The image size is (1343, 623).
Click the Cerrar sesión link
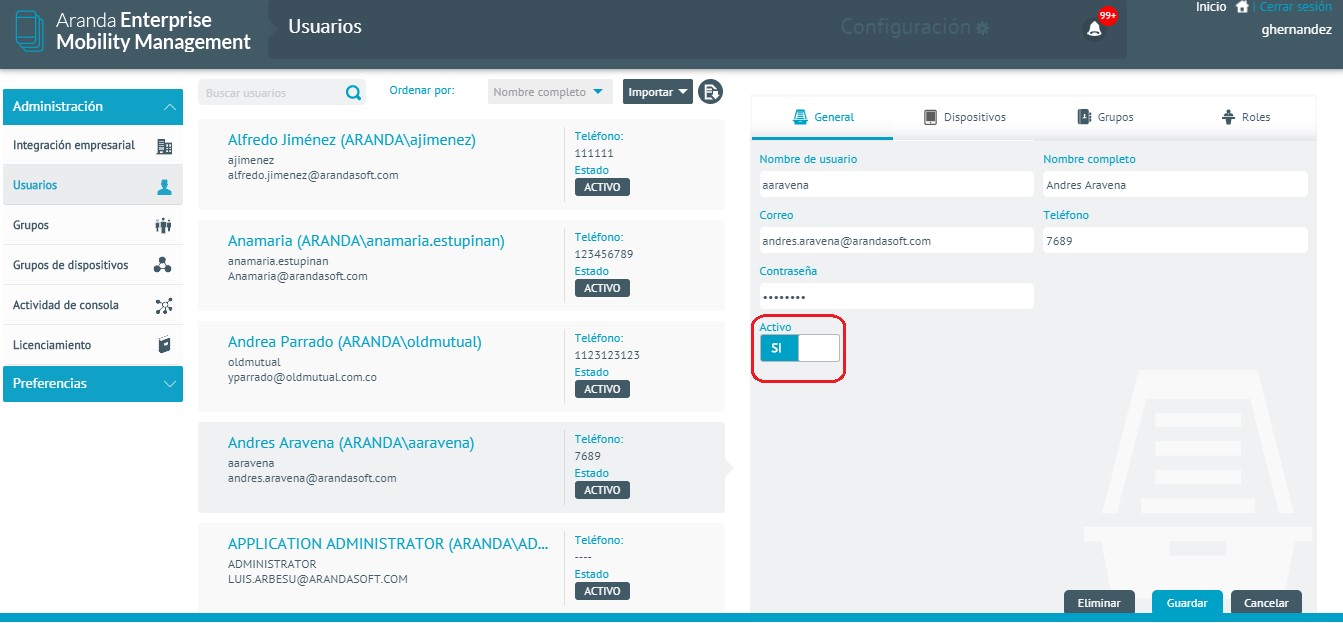point(1296,7)
